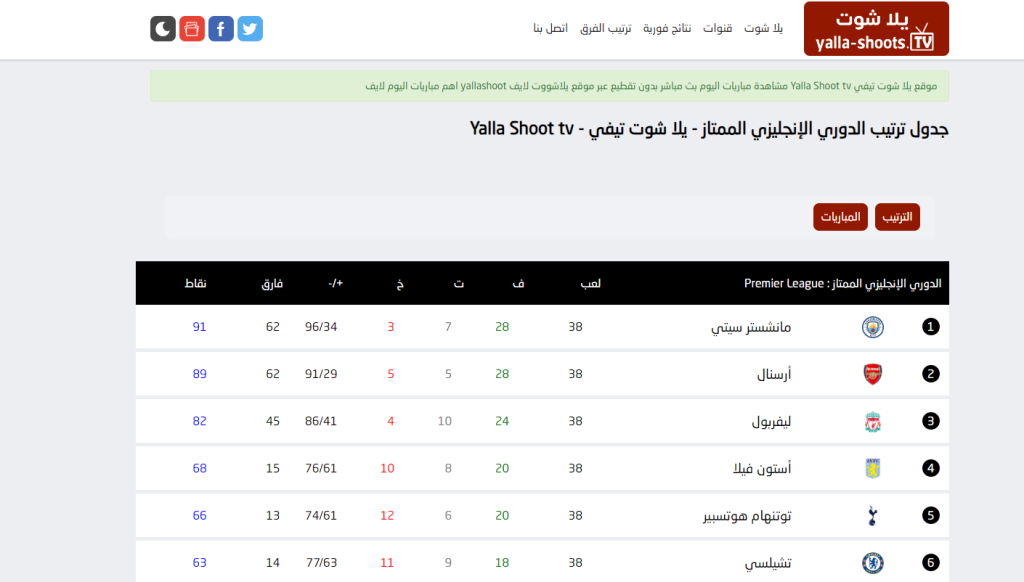The image size is (1024, 582).
Task: Click the Manchester City club crest
Action: point(872,327)
